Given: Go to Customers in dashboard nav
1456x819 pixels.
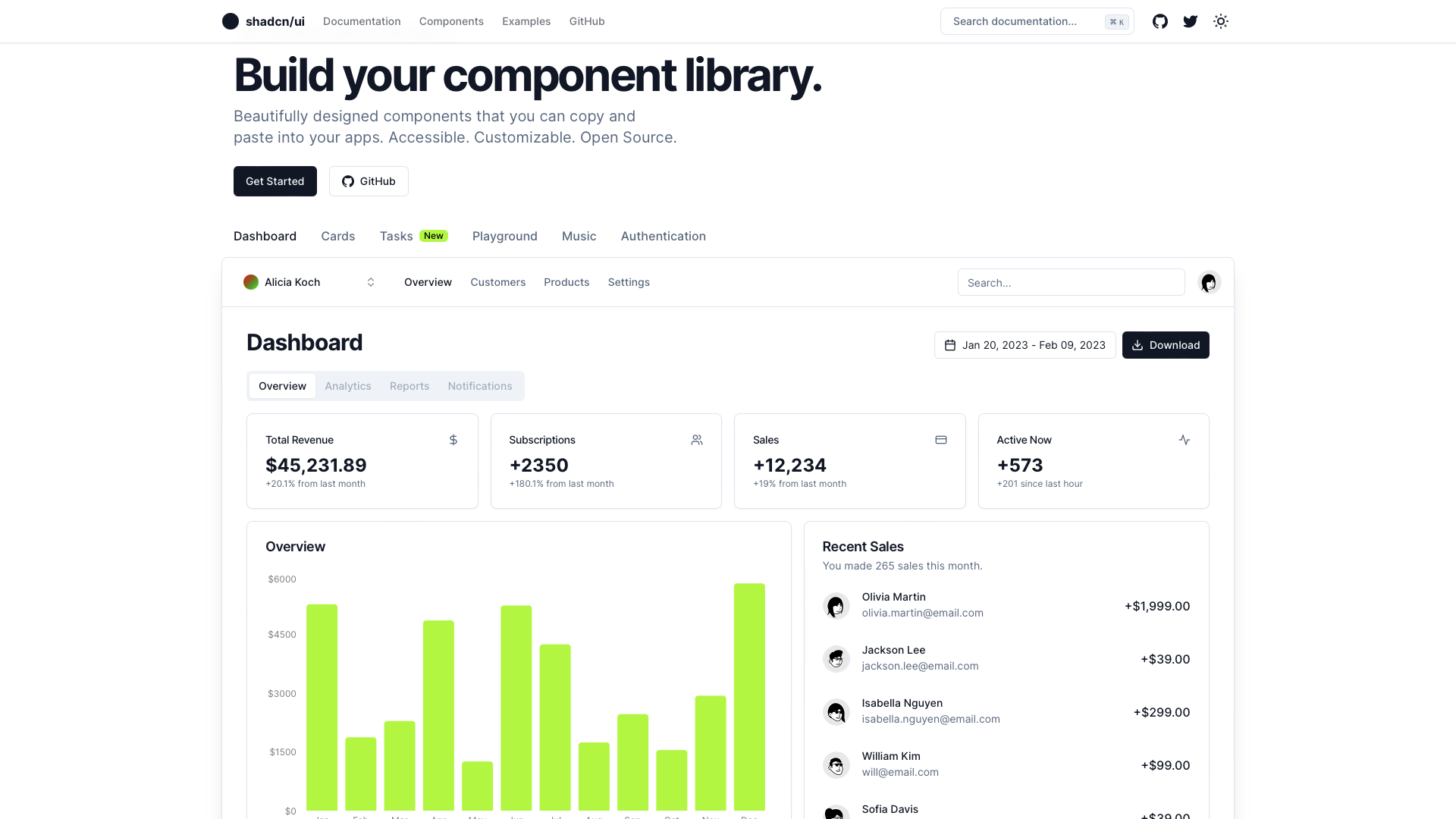Looking at the screenshot, I should tap(498, 282).
